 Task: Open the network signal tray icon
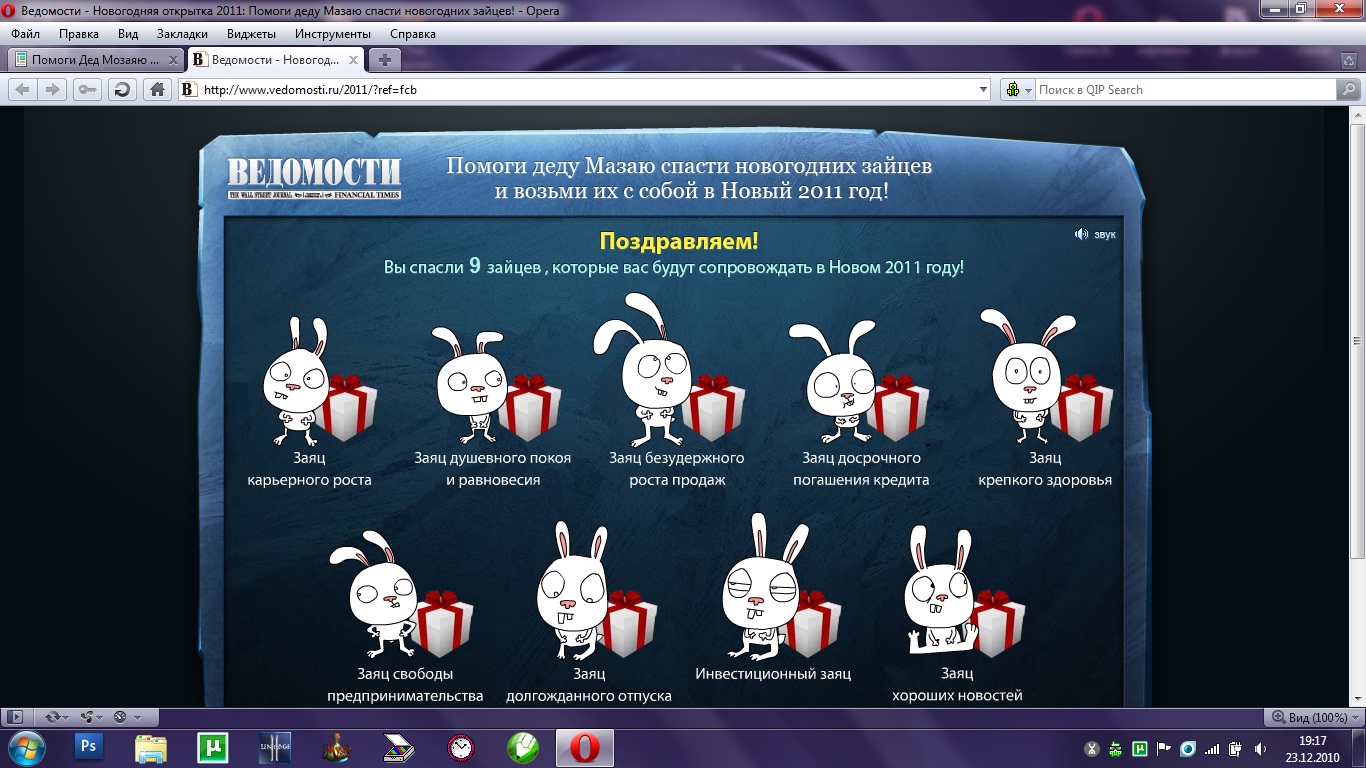[1212, 749]
